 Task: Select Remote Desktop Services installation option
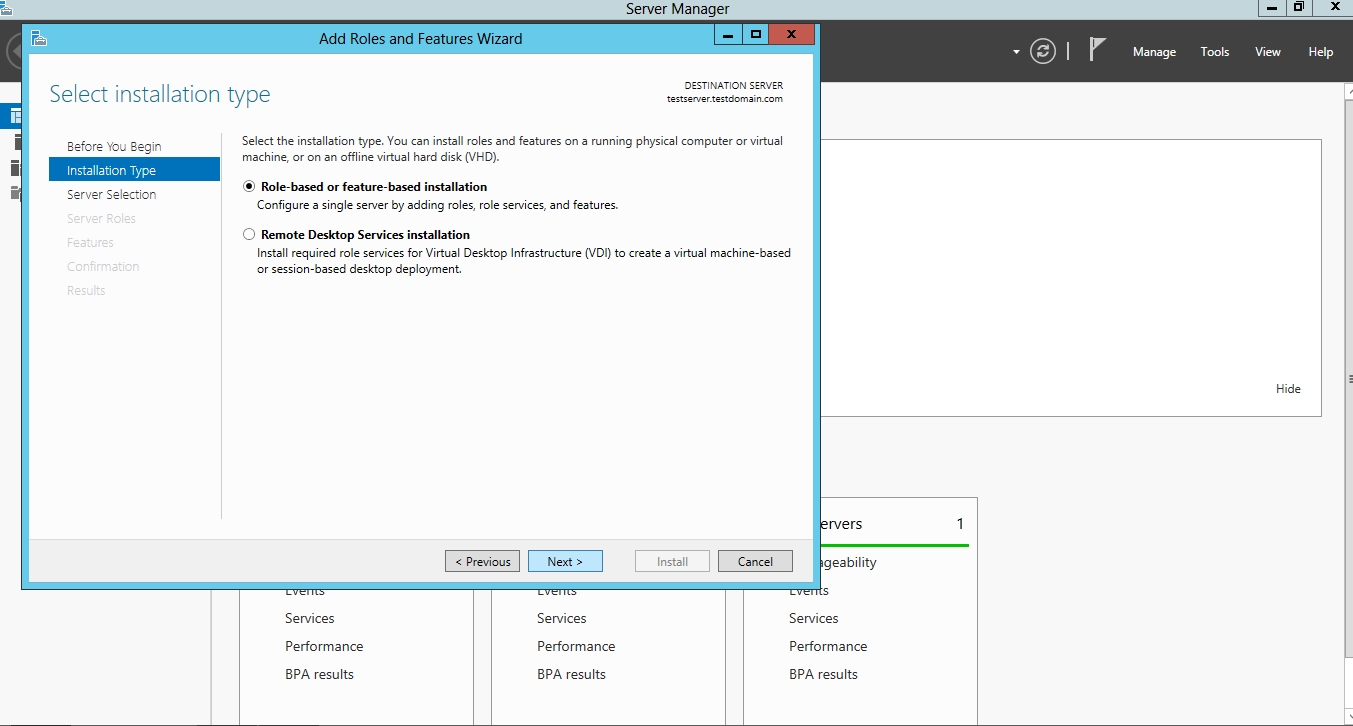click(x=249, y=235)
